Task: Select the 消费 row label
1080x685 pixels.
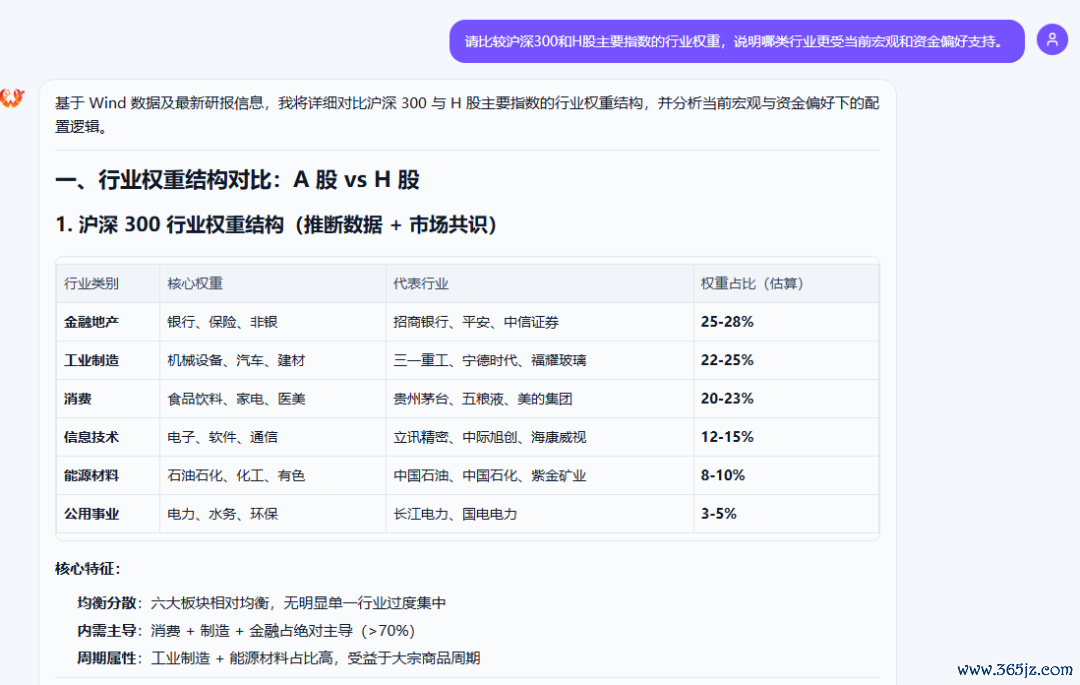Action: 78,399
